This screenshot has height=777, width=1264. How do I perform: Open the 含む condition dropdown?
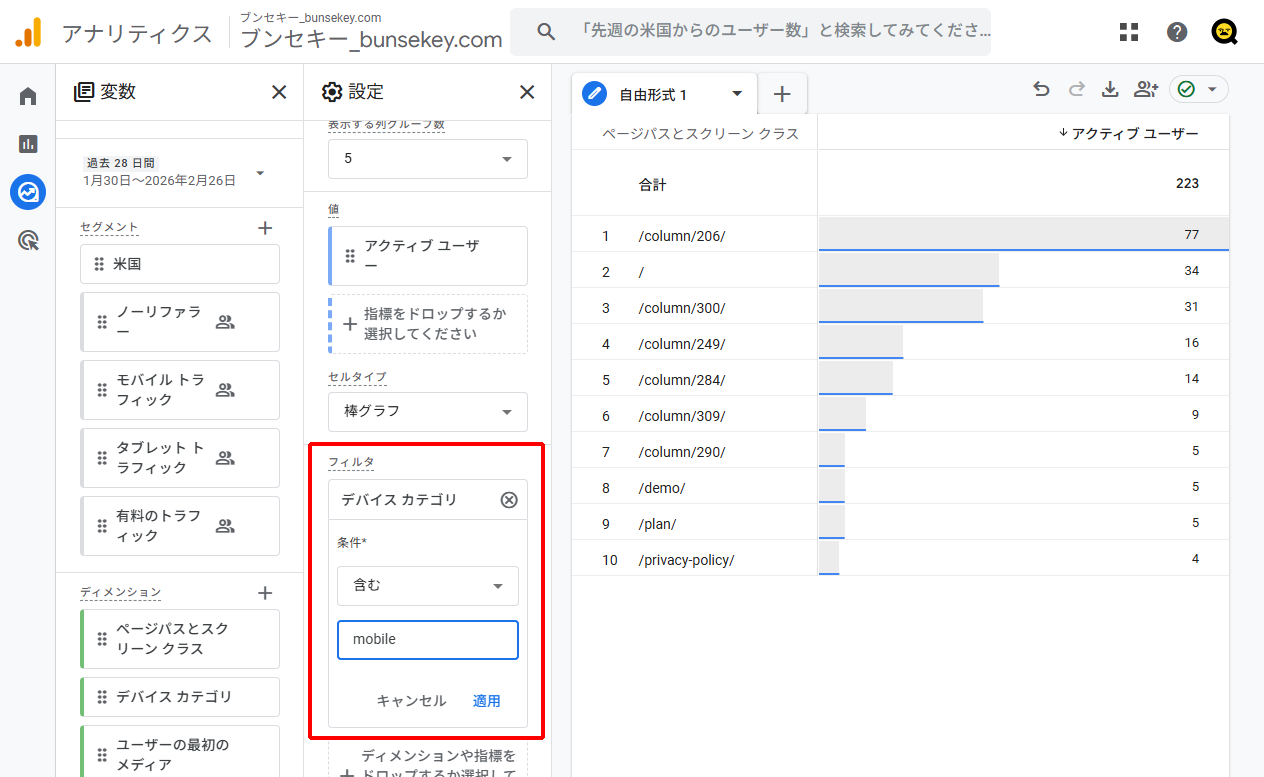point(427,586)
